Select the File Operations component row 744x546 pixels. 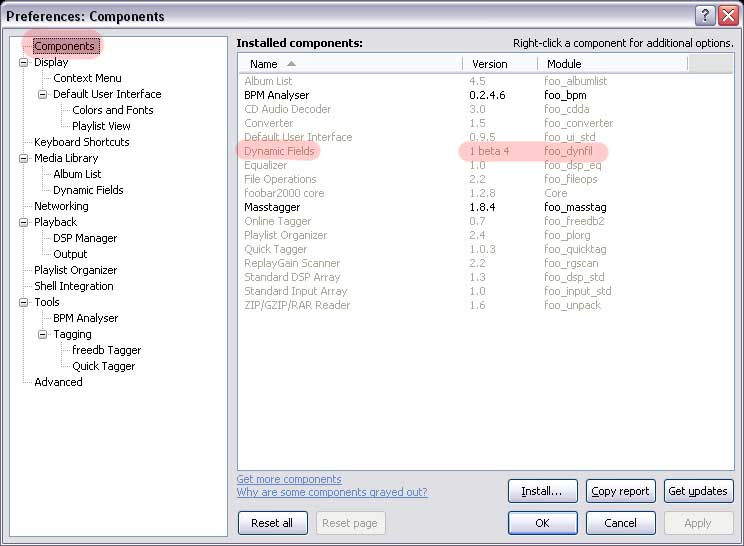coord(485,179)
